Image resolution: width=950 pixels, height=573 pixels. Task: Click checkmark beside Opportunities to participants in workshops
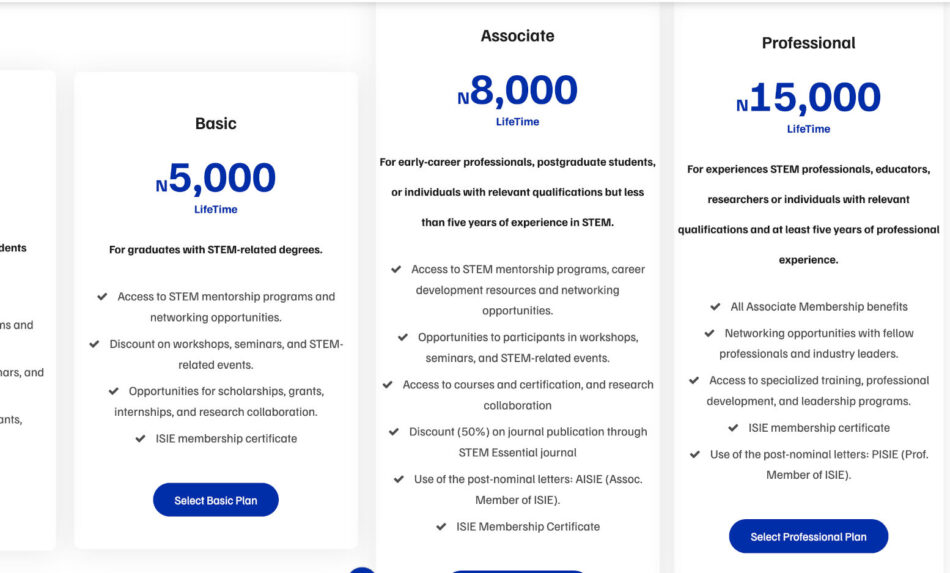(403, 338)
